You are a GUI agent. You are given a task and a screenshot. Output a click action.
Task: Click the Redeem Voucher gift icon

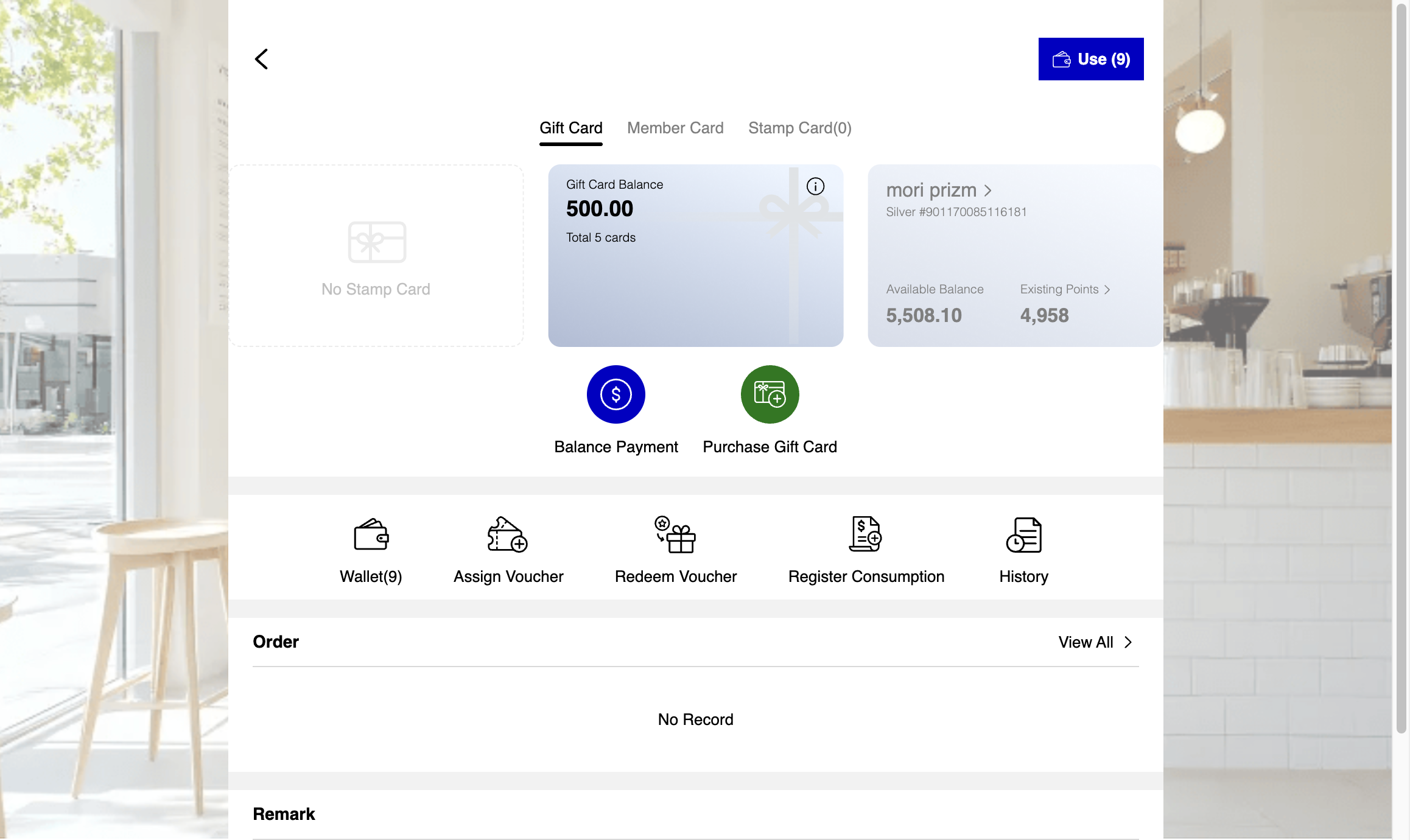click(x=675, y=534)
